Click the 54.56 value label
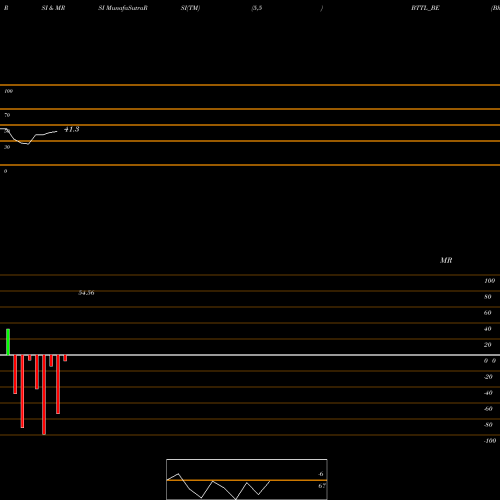The height and width of the screenshot is (500, 500). (x=86, y=293)
